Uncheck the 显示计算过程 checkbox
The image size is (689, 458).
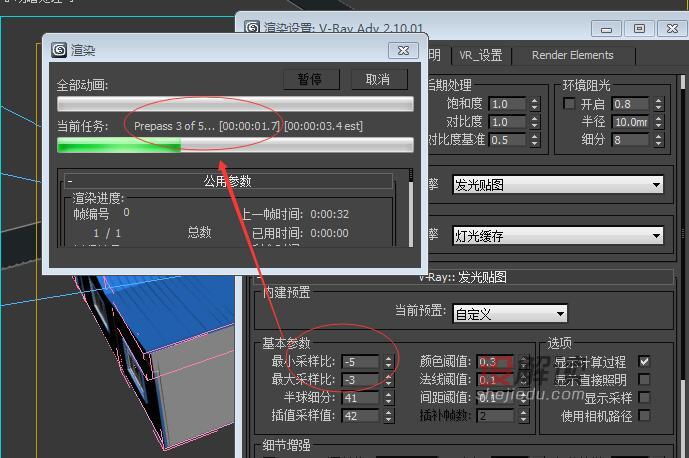point(644,362)
